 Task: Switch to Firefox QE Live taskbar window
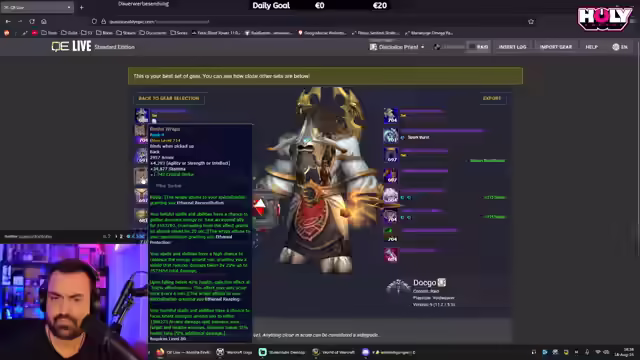point(183,352)
